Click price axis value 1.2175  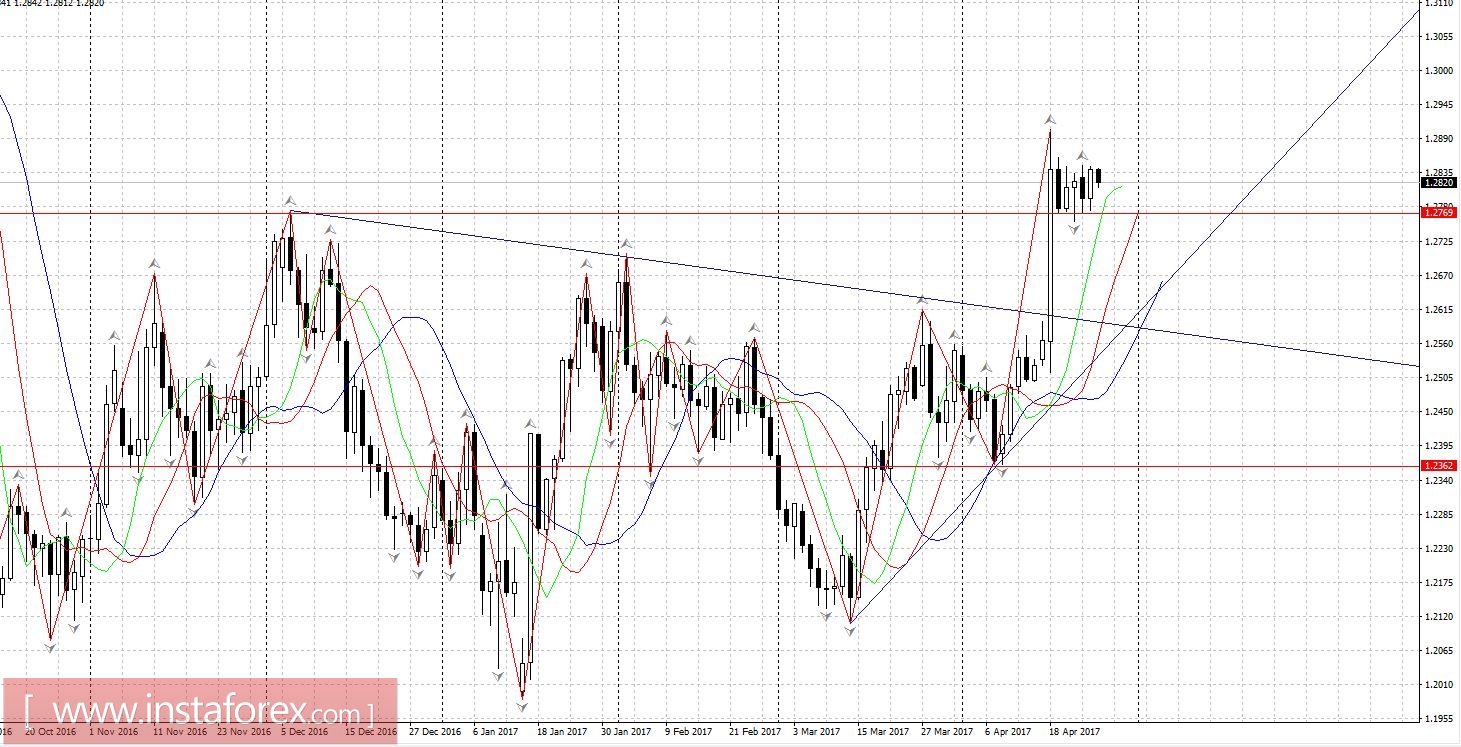click(x=1439, y=583)
